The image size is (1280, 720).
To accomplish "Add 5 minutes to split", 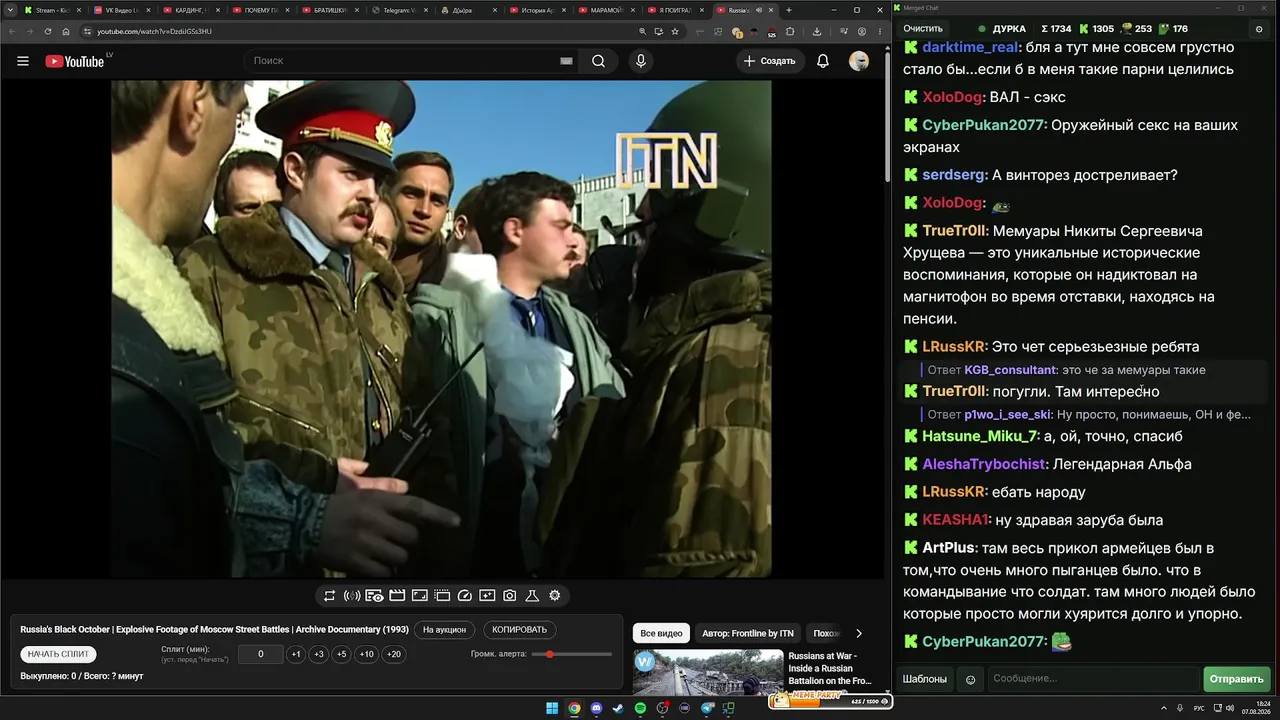I will [x=342, y=654].
